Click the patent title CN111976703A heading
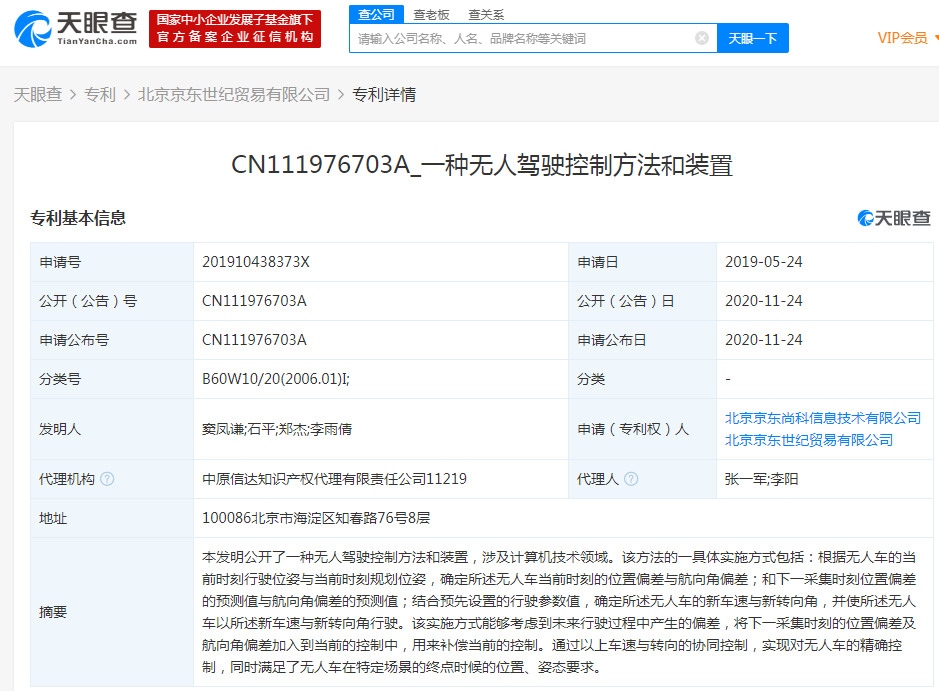Image resolution: width=939 pixels, height=691 pixels. pyautogui.click(x=481, y=165)
